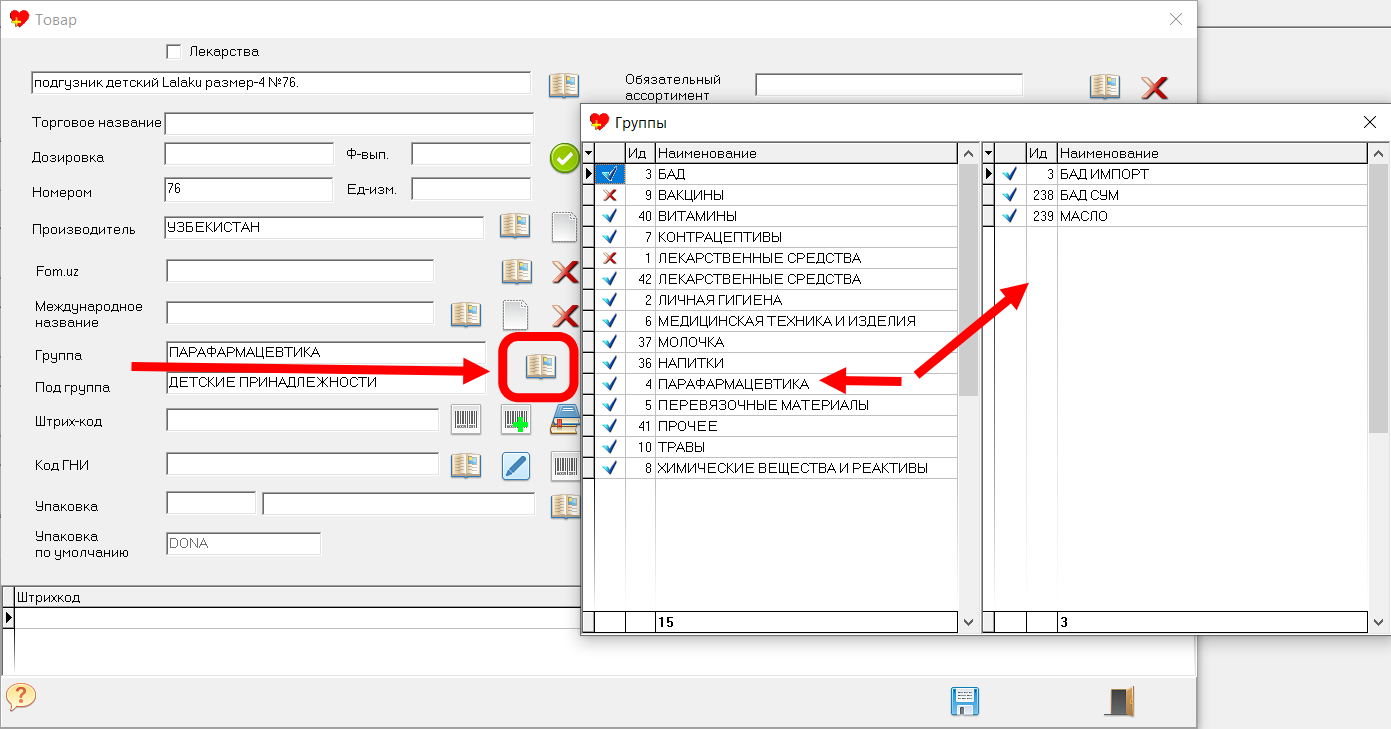Focus the Код ГНИ input field
Viewport: 1391px width, 729px height.
pyautogui.click(x=303, y=464)
